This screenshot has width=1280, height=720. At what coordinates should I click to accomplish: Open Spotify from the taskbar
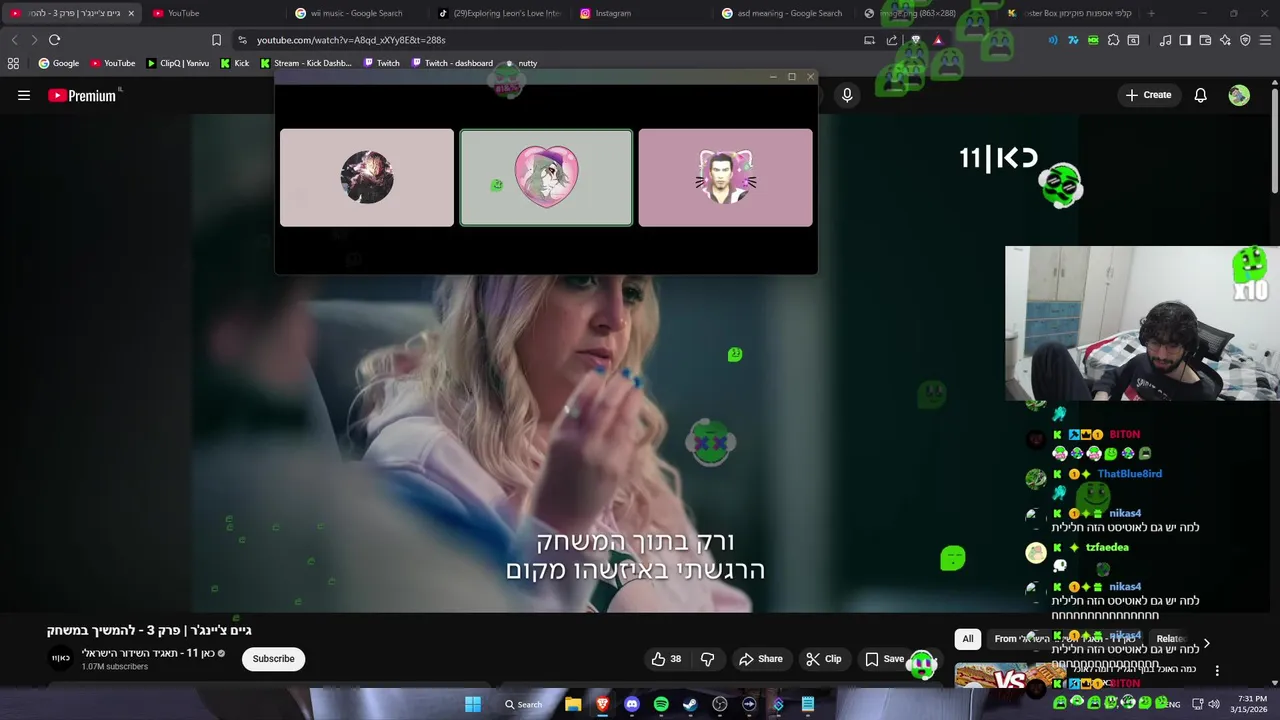click(x=661, y=704)
